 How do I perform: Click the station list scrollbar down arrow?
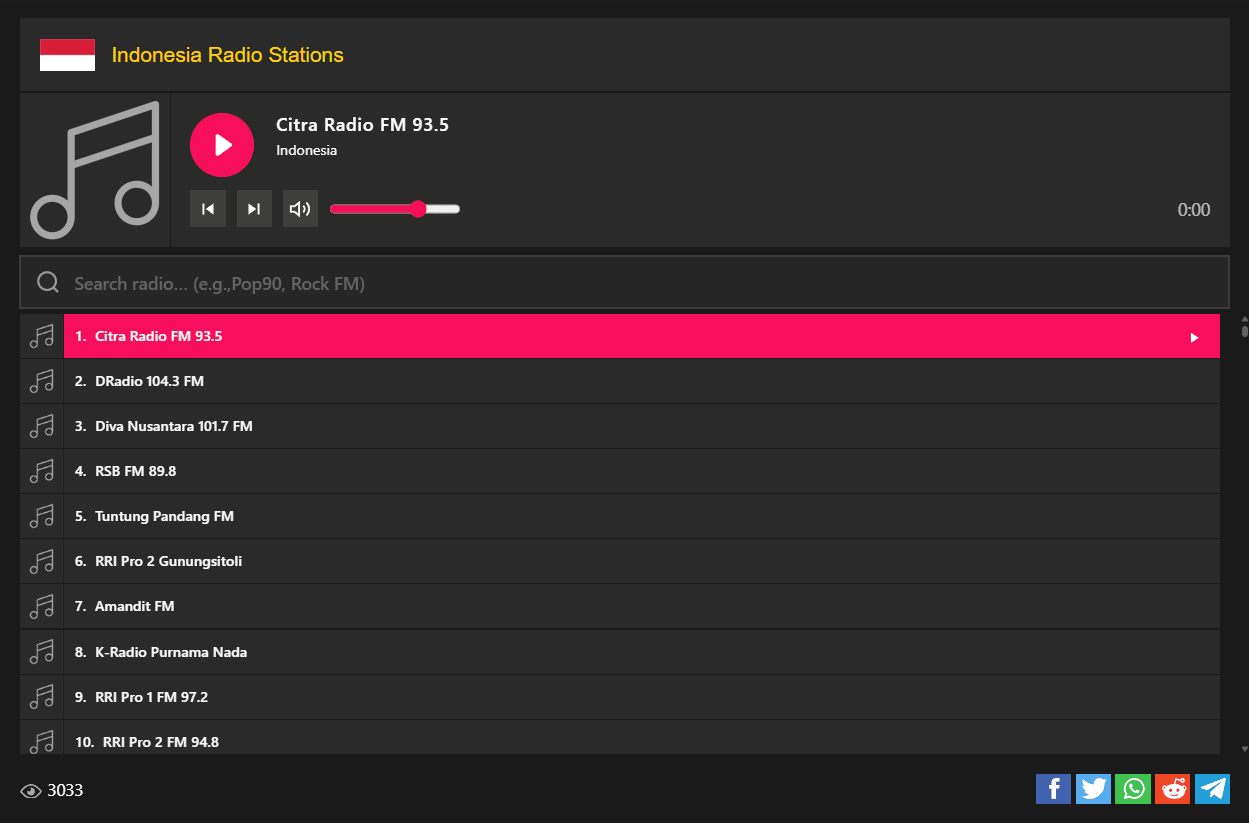1244,748
